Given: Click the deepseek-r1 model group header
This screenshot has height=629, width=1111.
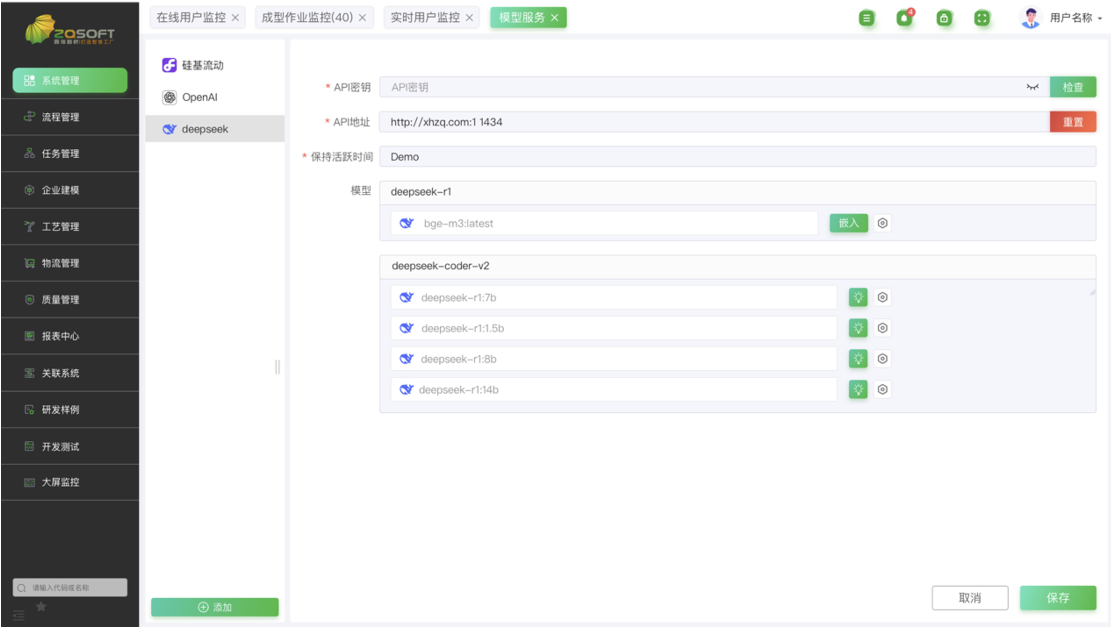Looking at the screenshot, I should 738,192.
